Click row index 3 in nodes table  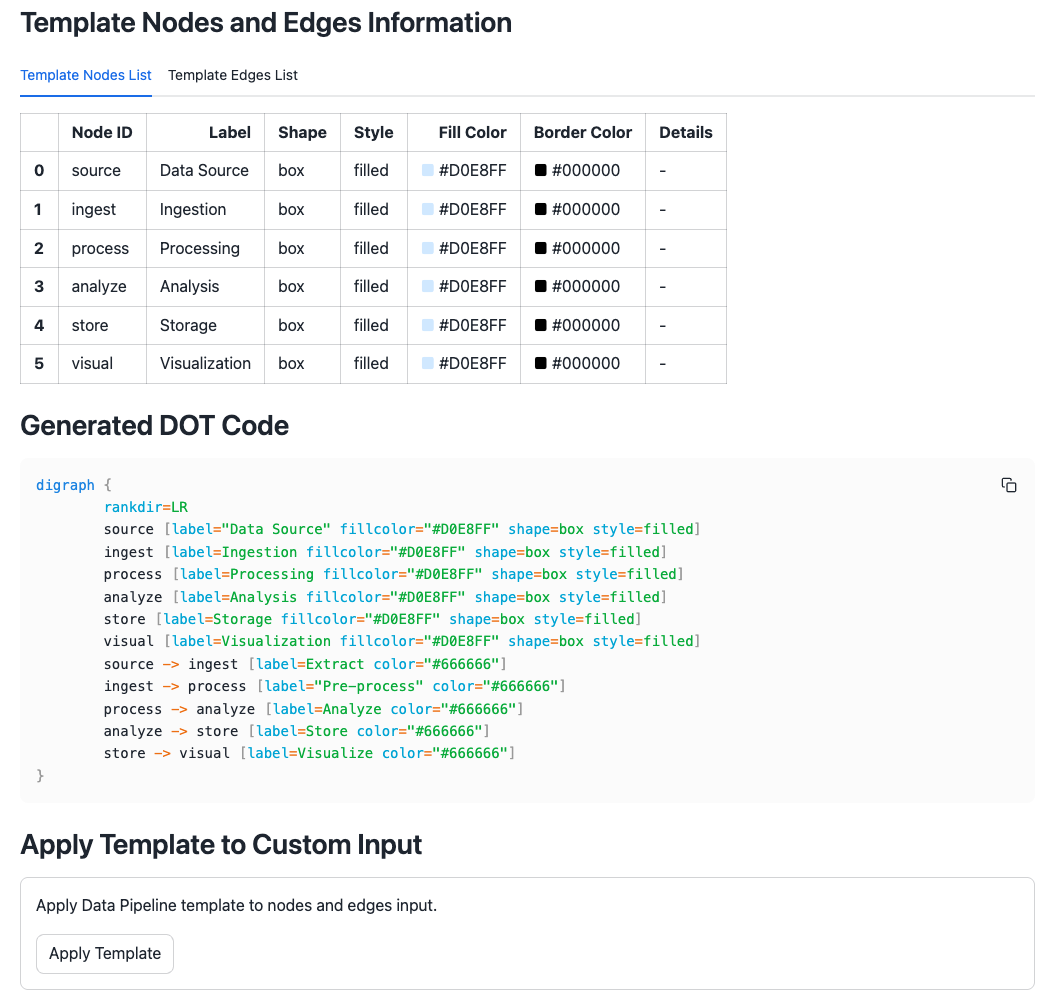coord(39,286)
